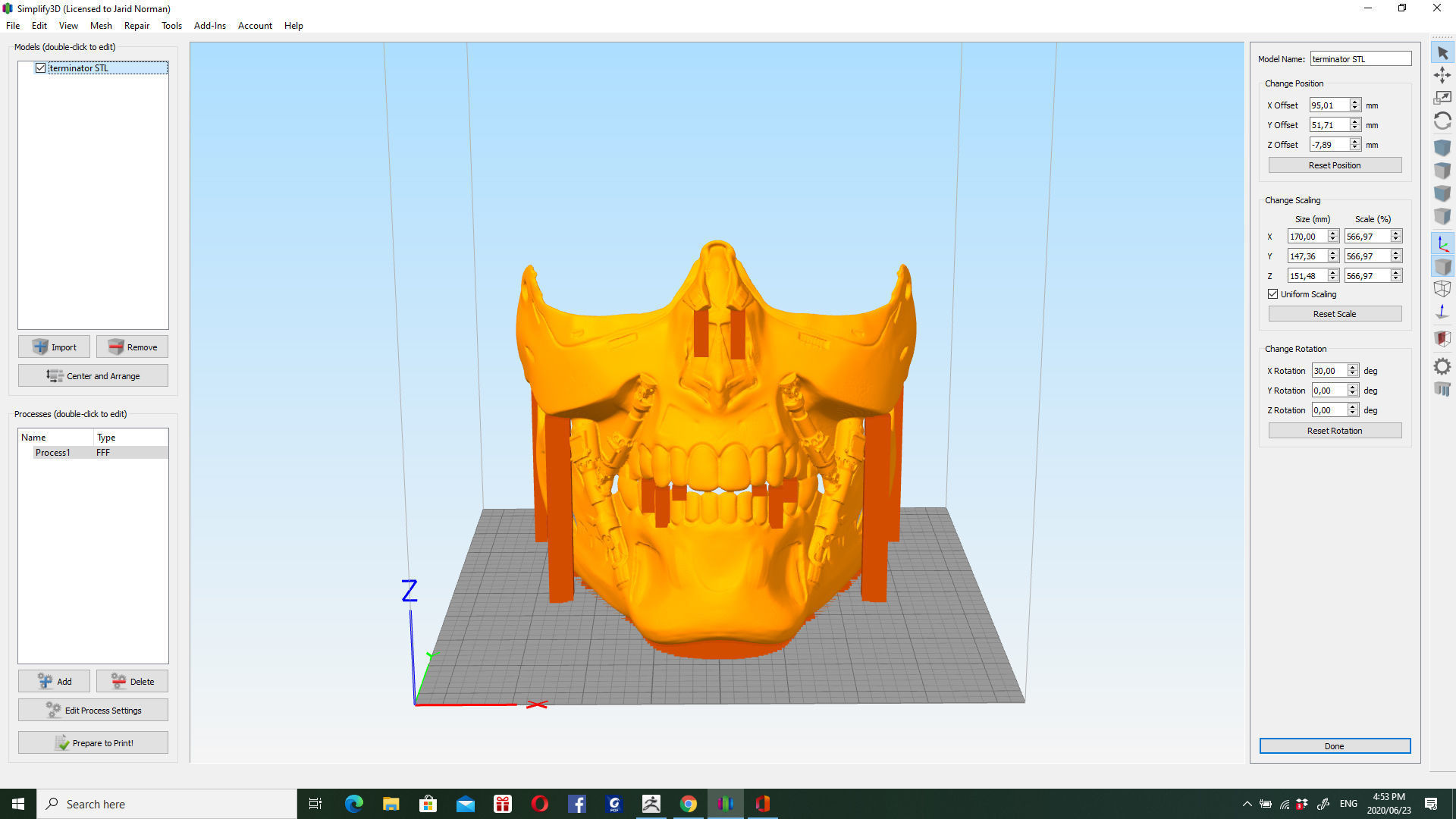The height and width of the screenshot is (819, 1456).
Task: Toggle the Uniform Scaling checkbox
Action: pos(1273,294)
